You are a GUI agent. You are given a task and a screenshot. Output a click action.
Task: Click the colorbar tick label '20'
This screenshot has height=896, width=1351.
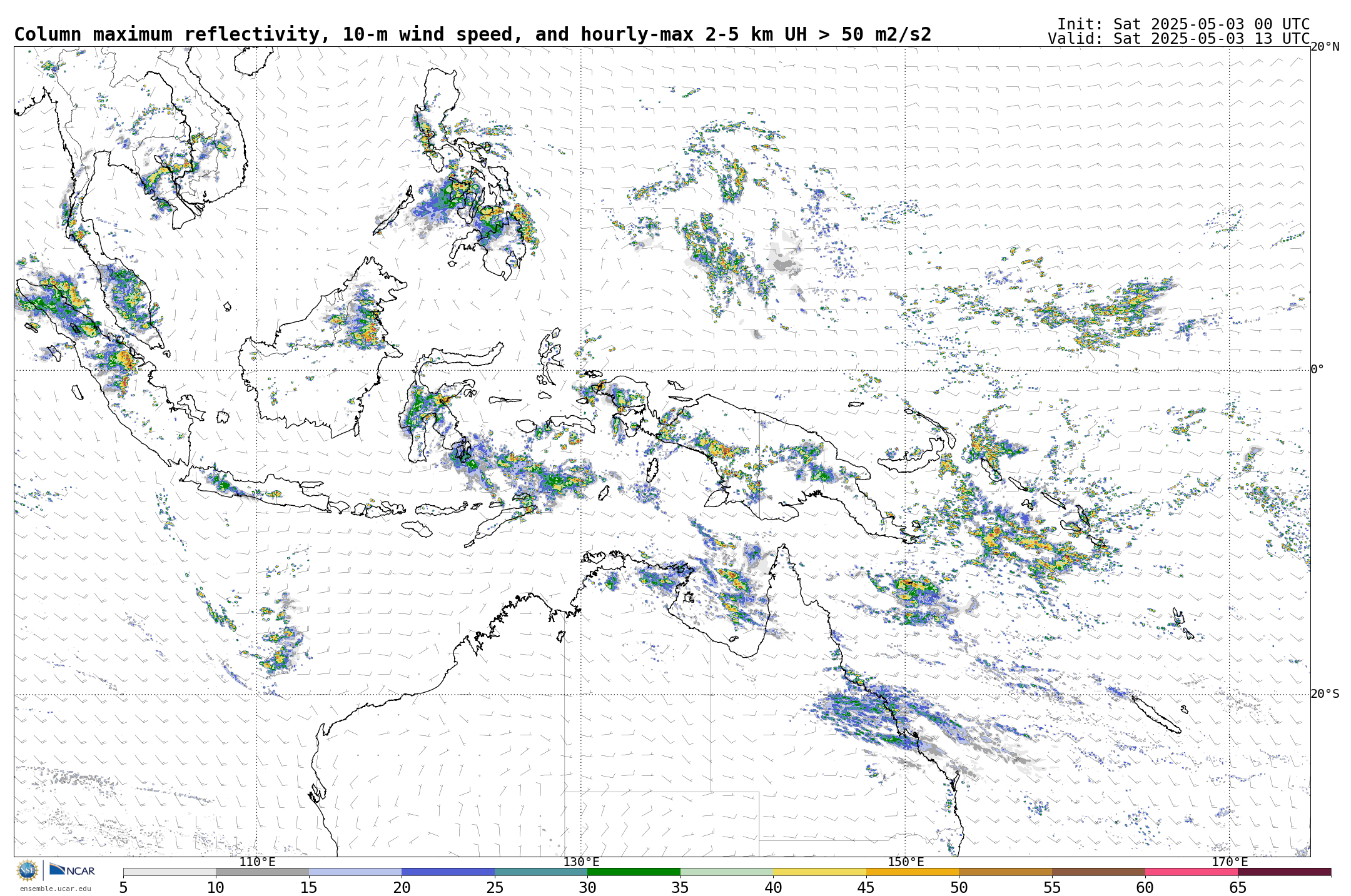402,888
